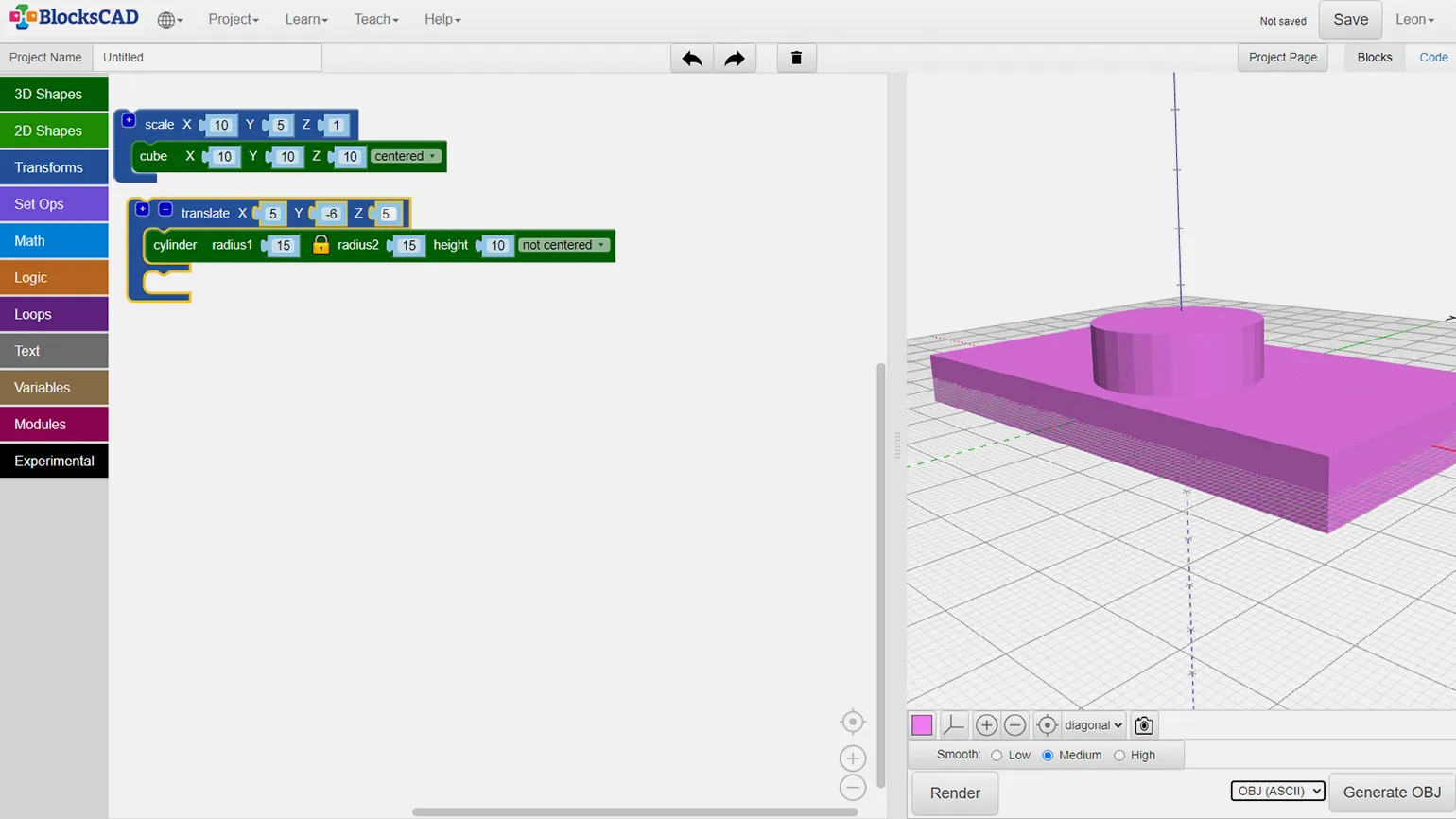The height and width of the screenshot is (819, 1456).
Task: Open the pink model color swatch
Action: pos(922,725)
